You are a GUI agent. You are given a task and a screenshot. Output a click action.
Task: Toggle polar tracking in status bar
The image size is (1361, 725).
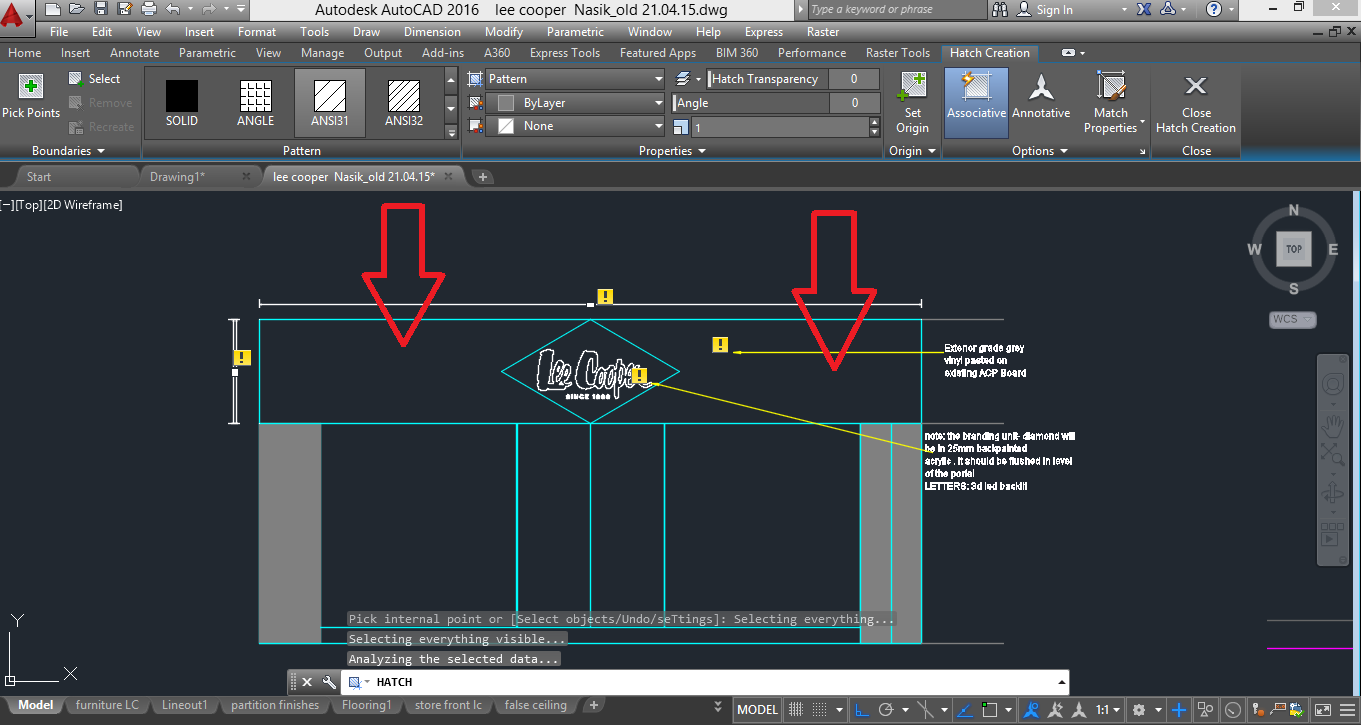887,710
